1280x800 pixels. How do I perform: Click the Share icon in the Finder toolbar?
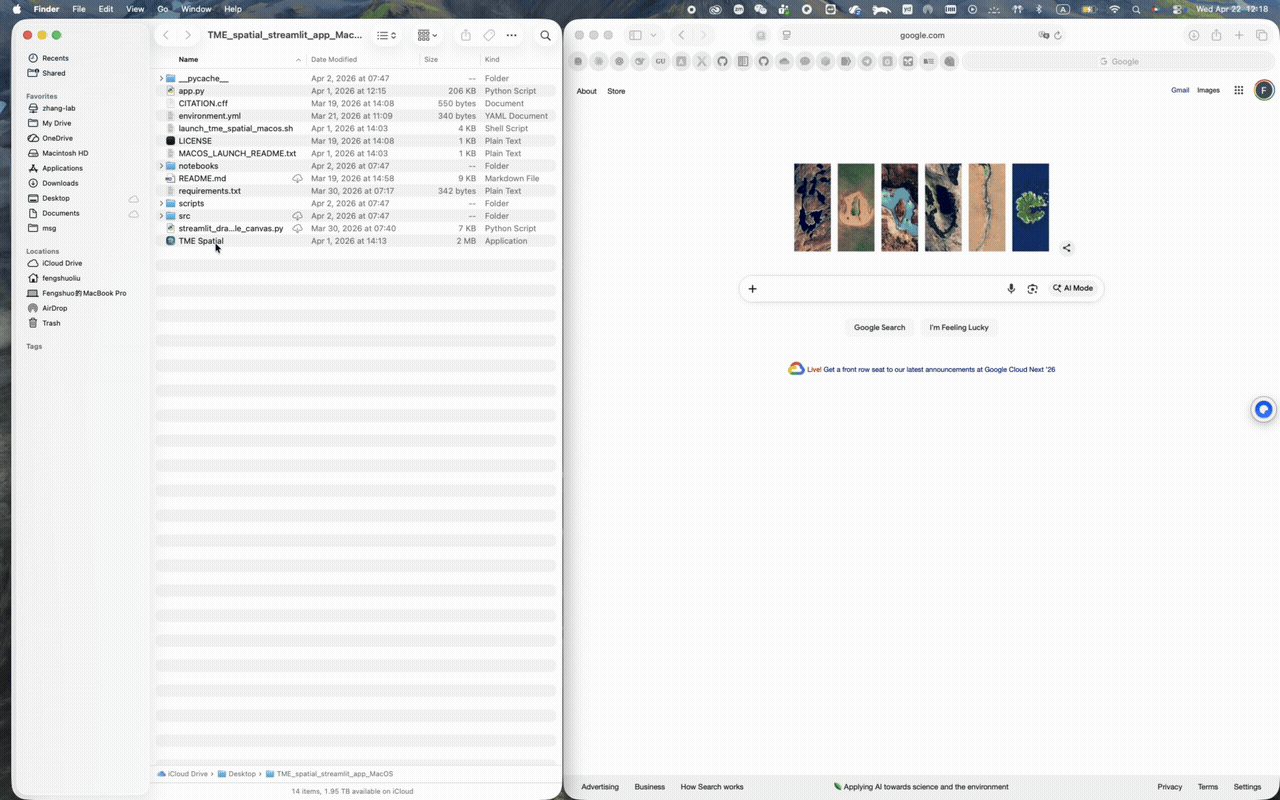tap(465, 35)
